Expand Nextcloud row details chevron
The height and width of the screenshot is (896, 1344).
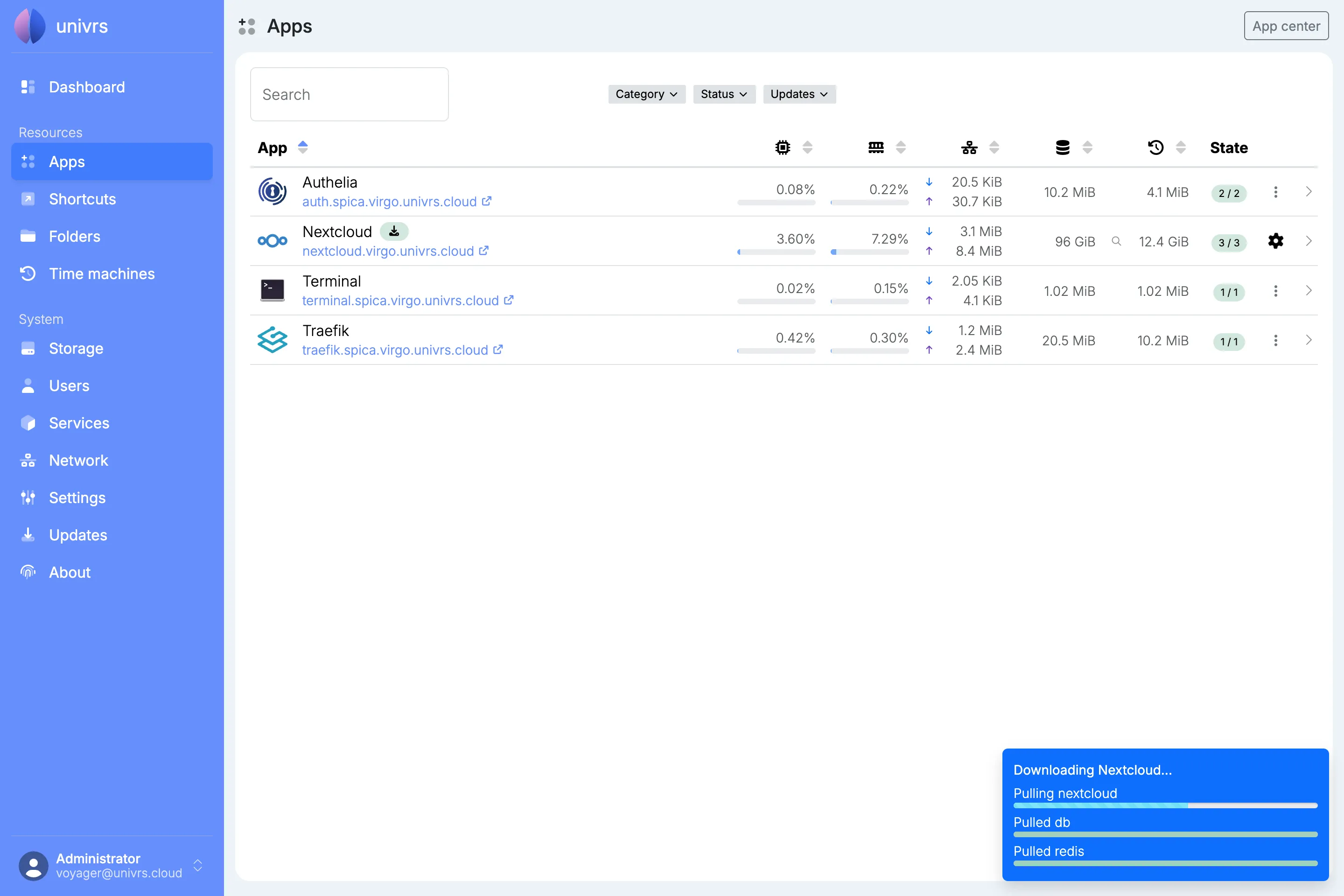(1309, 241)
